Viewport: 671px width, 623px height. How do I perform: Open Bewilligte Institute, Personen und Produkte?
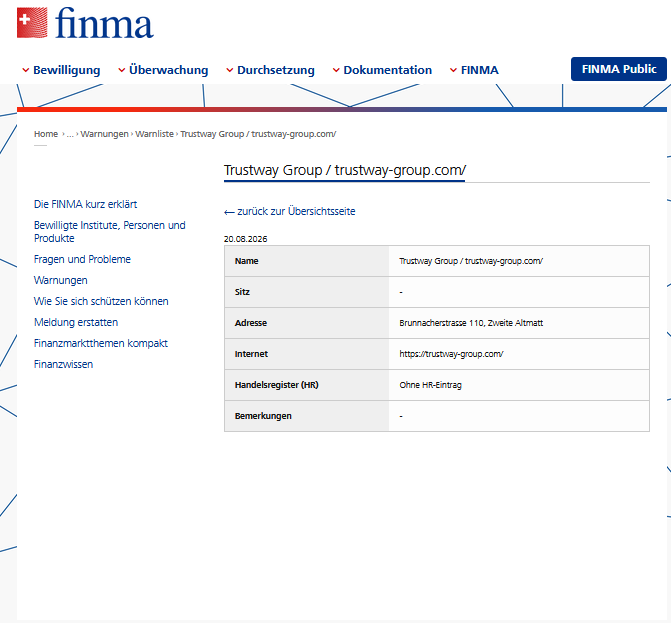click(110, 231)
